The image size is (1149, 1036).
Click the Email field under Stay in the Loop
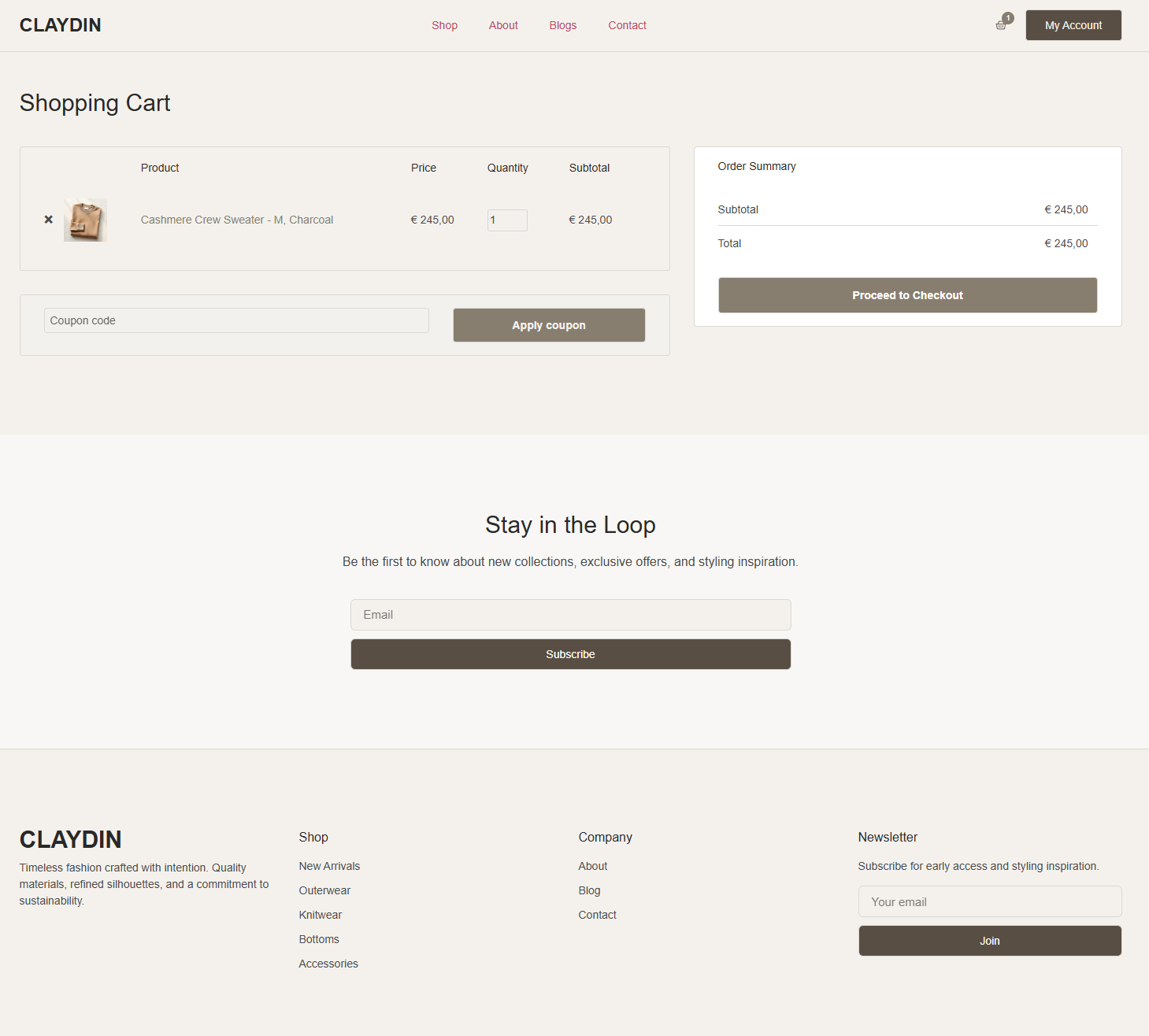[570, 615]
